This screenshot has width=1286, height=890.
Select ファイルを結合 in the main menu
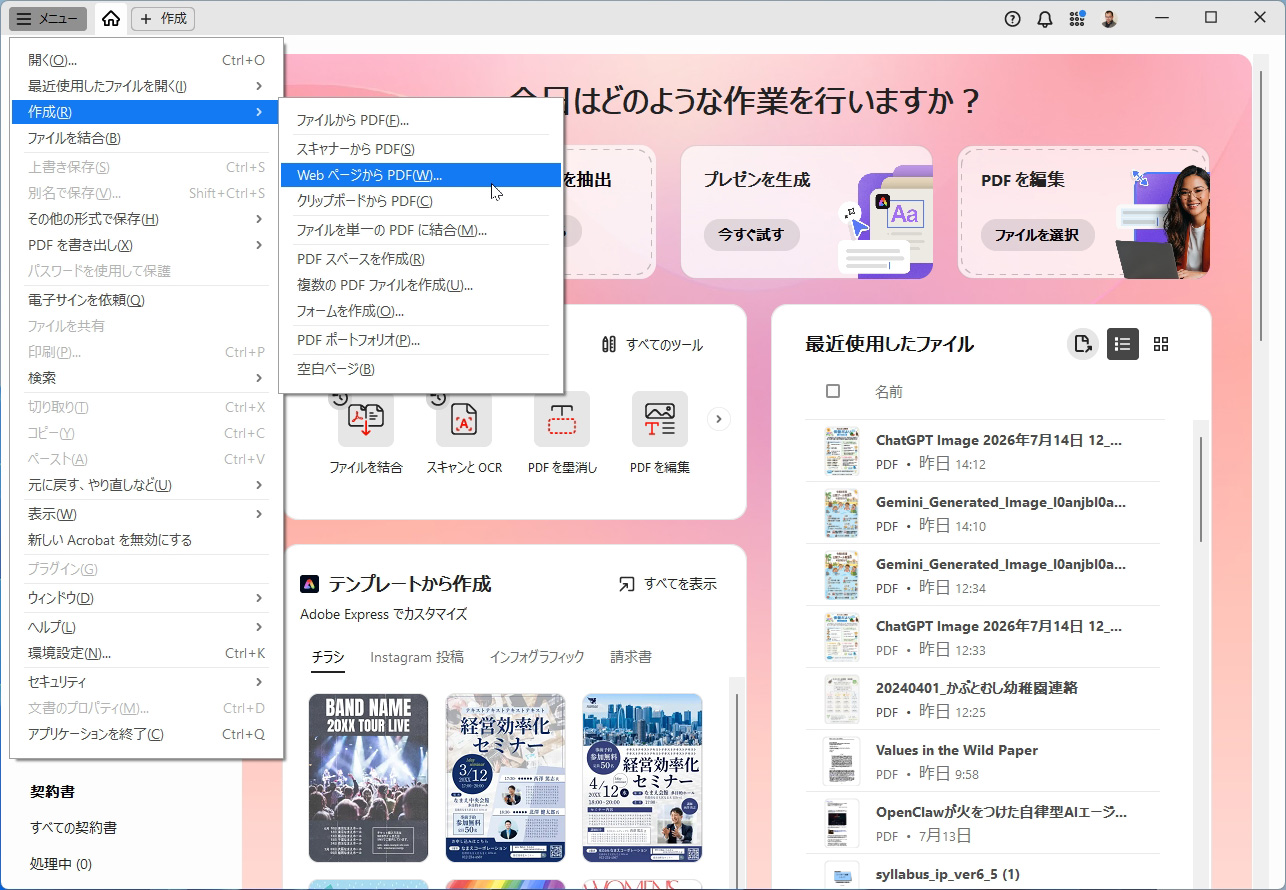(x=146, y=138)
